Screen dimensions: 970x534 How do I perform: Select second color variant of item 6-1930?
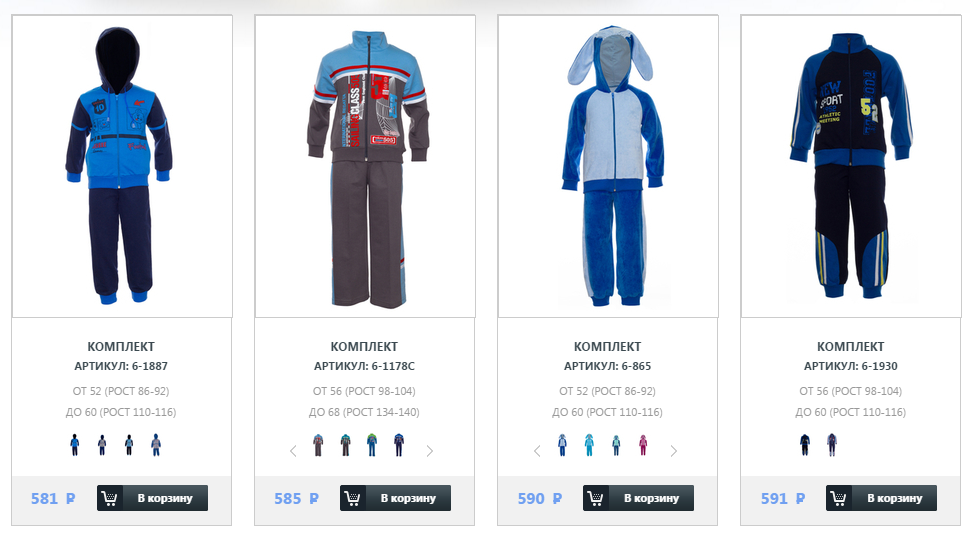[831, 445]
